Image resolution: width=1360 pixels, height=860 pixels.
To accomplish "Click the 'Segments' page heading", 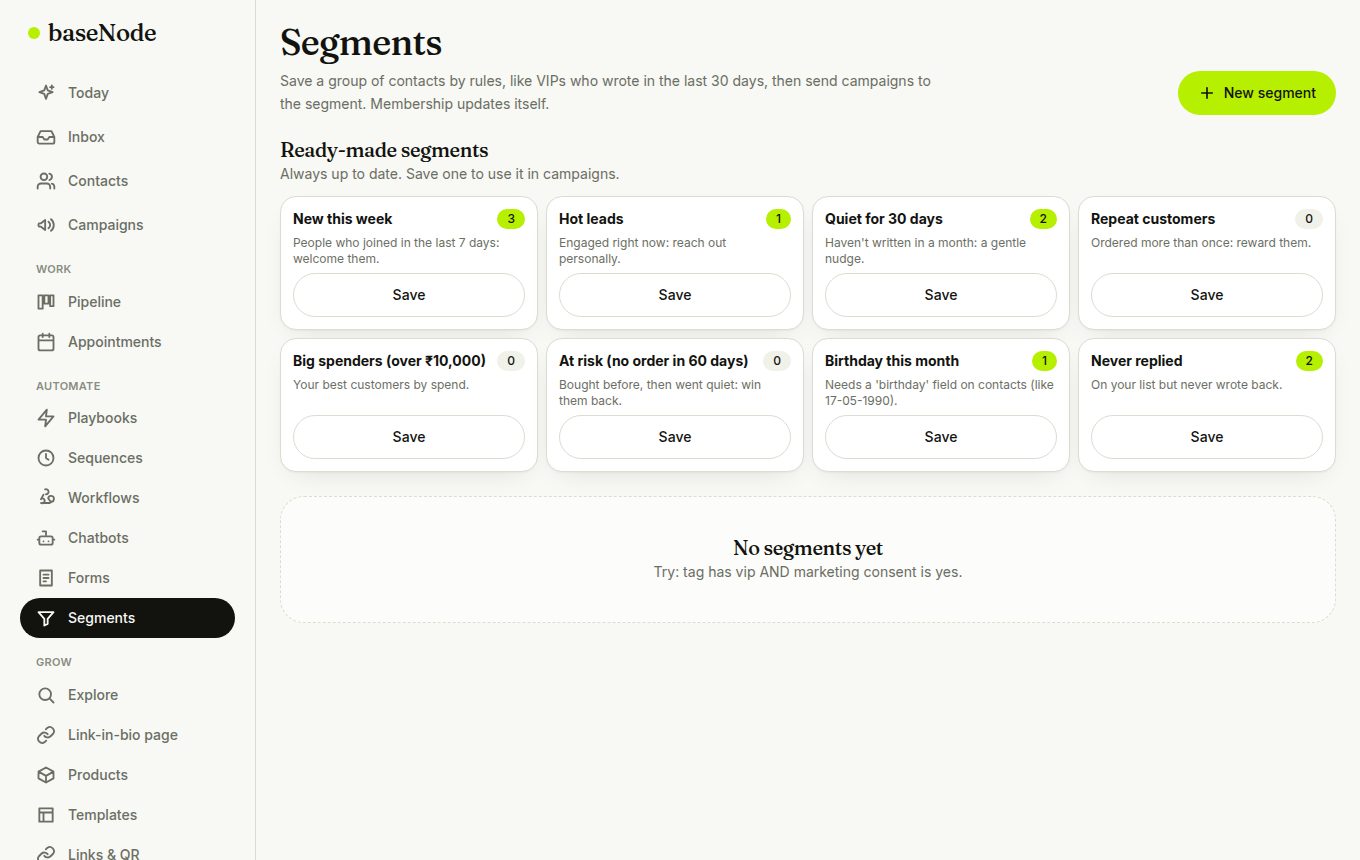I will pos(361,43).
